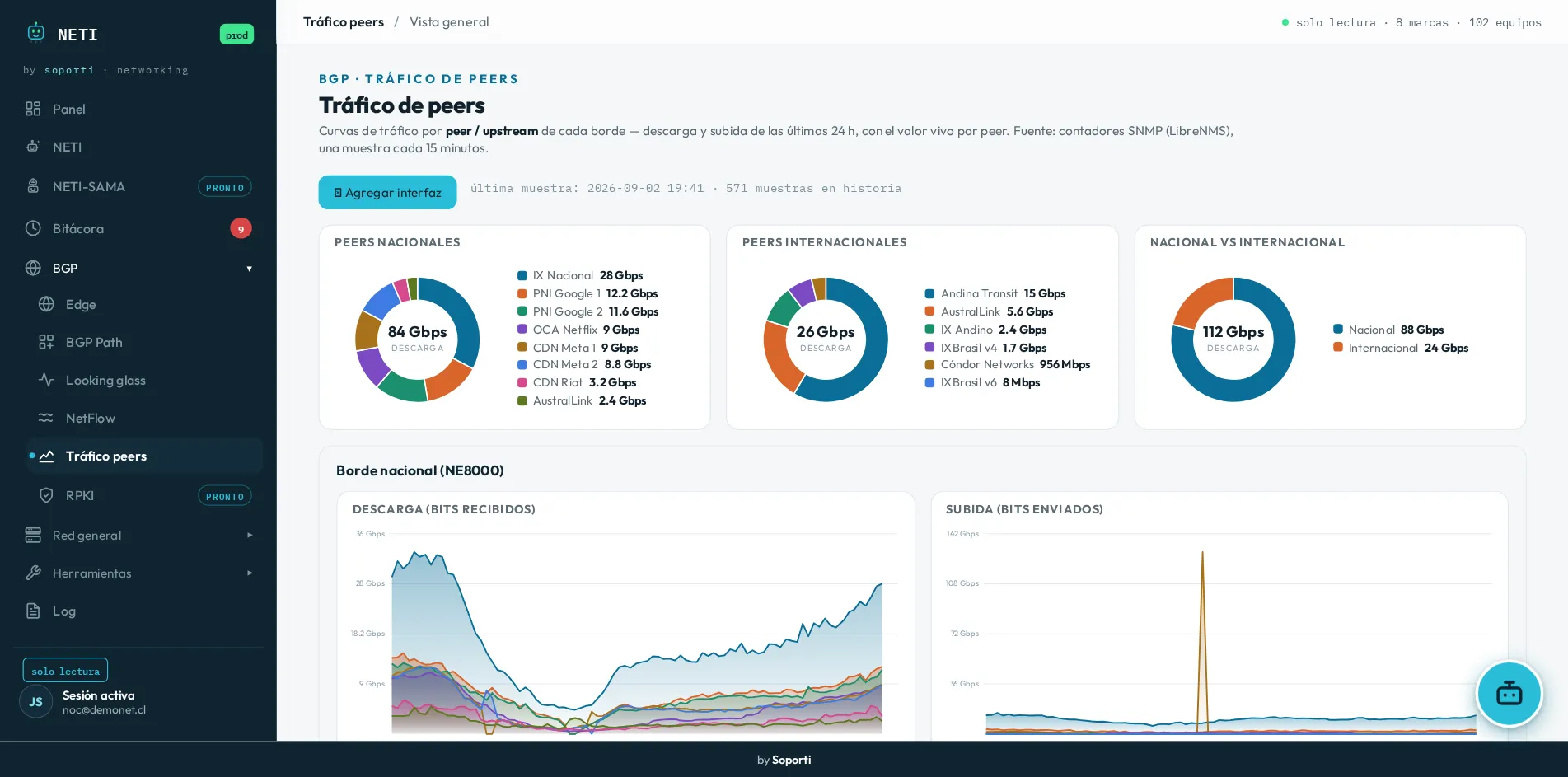Image resolution: width=1568 pixels, height=777 pixels.
Task: Click the IX Nacional legend color swatch
Action: click(522, 276)
